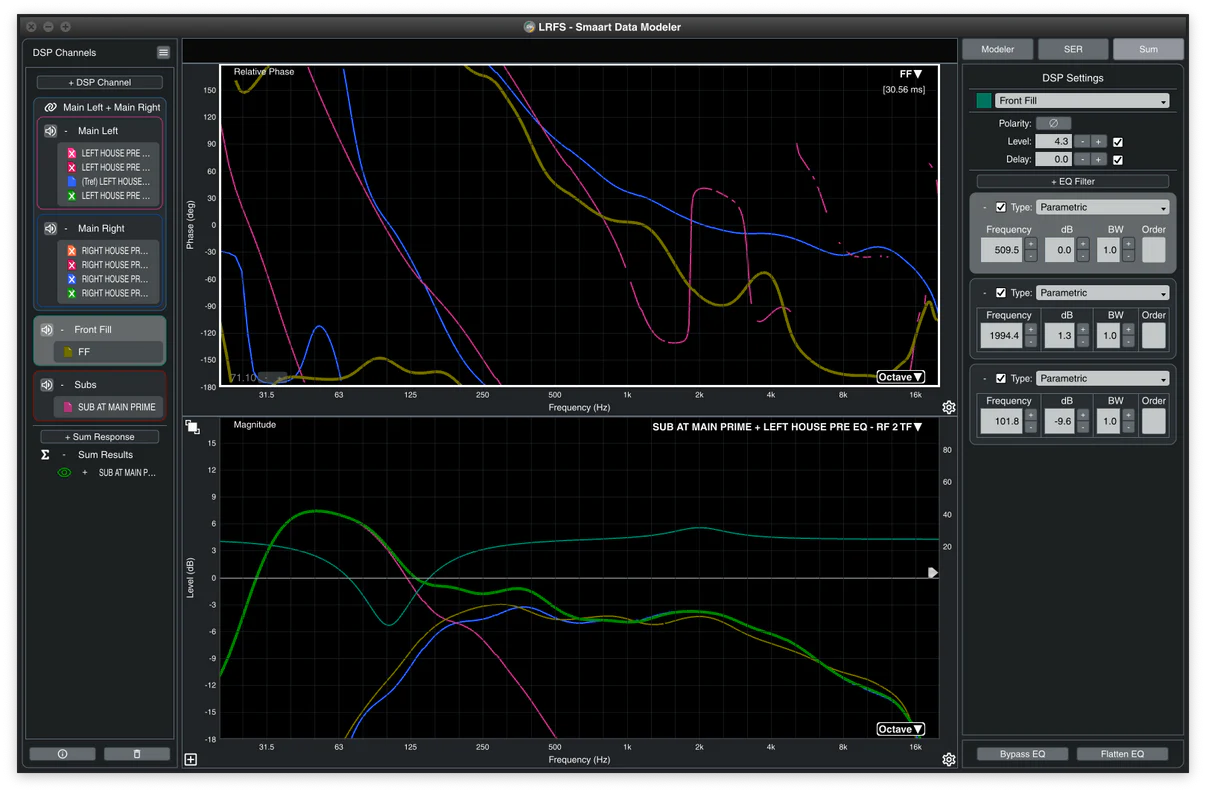Toggle the polarity invert button
1206x793 pixels.
1053,123
